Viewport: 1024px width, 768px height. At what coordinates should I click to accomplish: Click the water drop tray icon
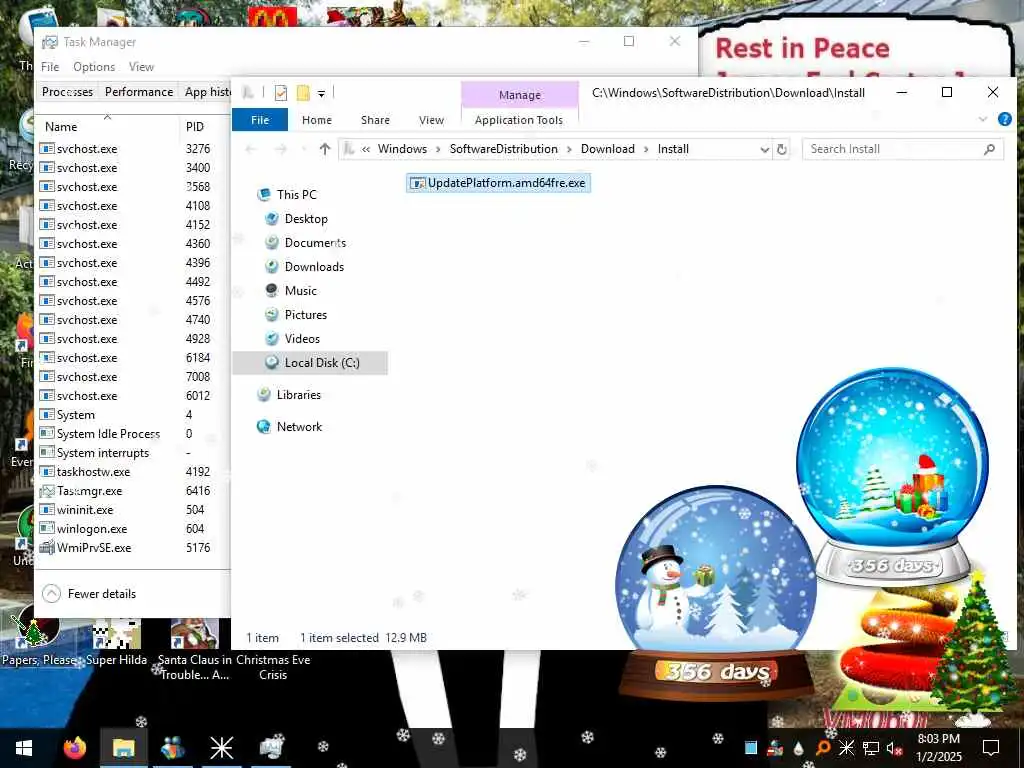click(799, 748)
